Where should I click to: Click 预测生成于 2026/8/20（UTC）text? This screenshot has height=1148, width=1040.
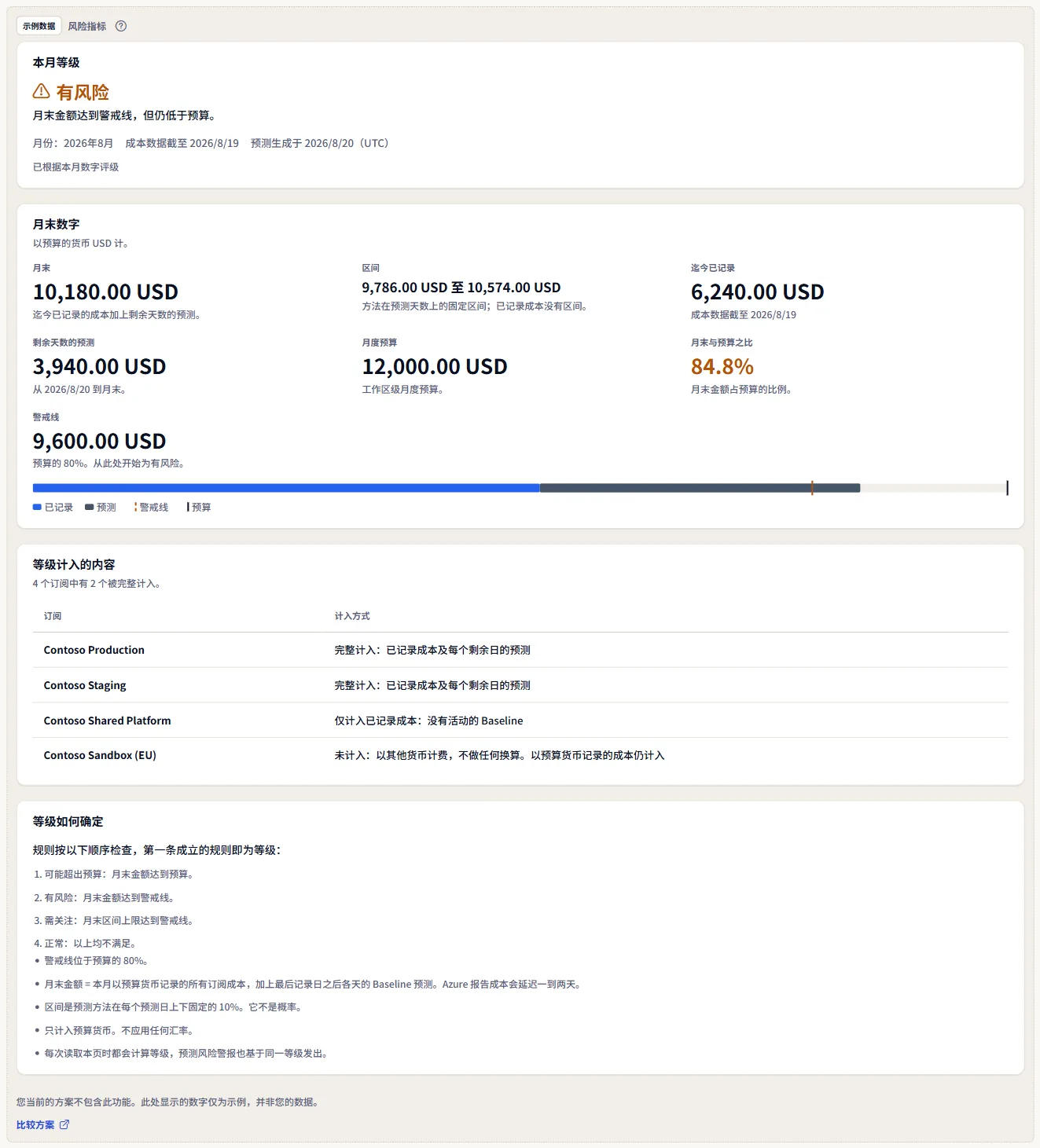tap(320, 143)
